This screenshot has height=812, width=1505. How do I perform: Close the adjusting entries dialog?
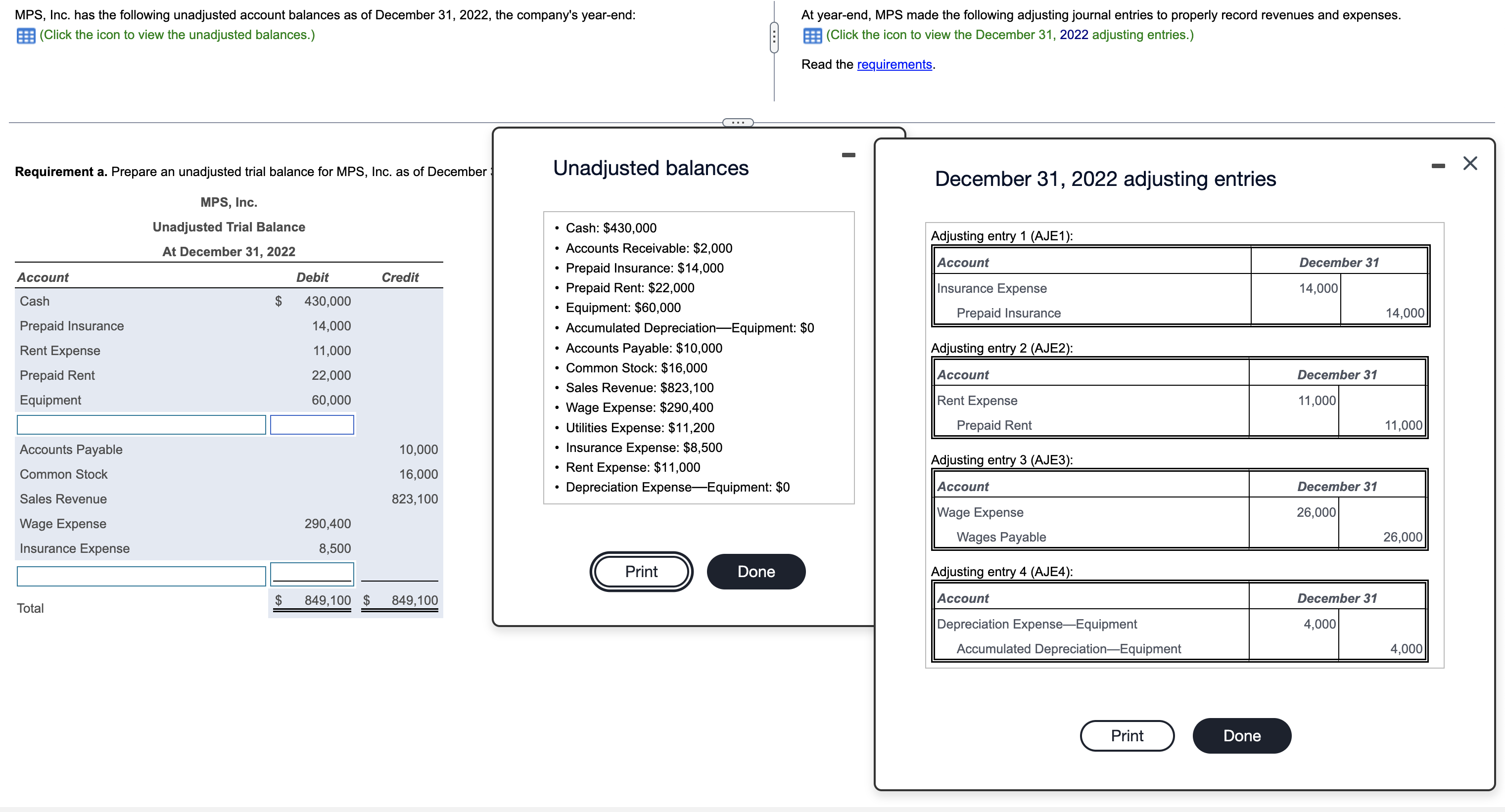click(x=1470, y=164)
